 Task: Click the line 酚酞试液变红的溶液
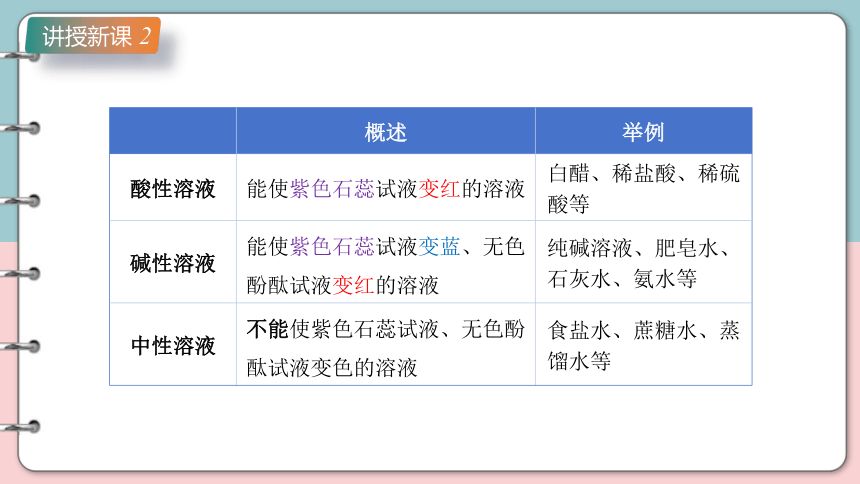pyautogui.click(x=343, y=285)
